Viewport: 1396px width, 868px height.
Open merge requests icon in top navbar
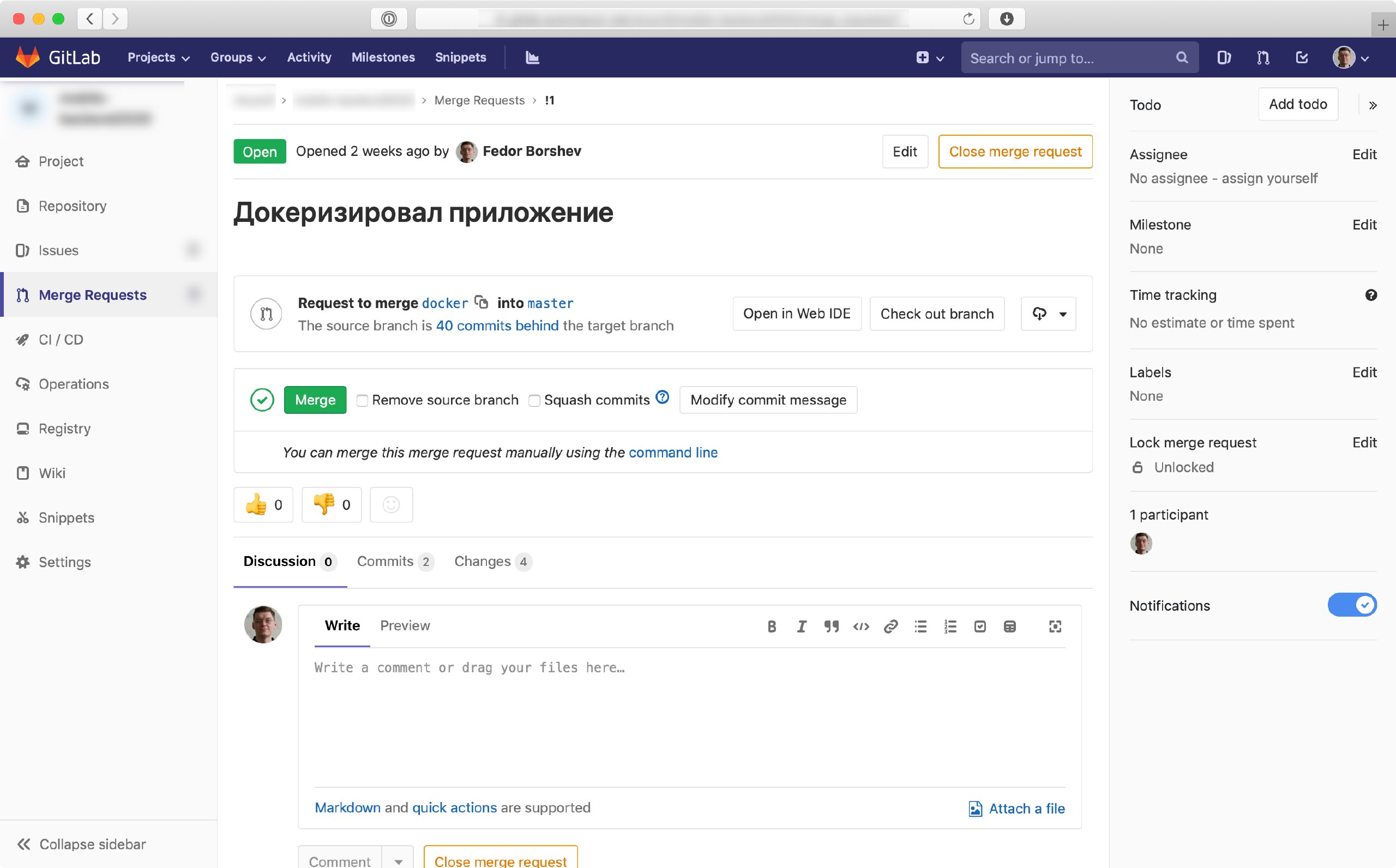point(1263,57)
